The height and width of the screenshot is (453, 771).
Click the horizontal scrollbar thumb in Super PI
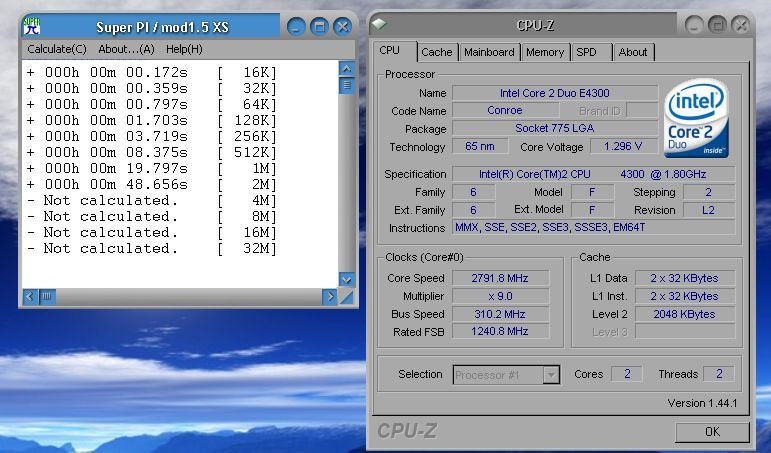pyautogui.click(x=47, y=297)
